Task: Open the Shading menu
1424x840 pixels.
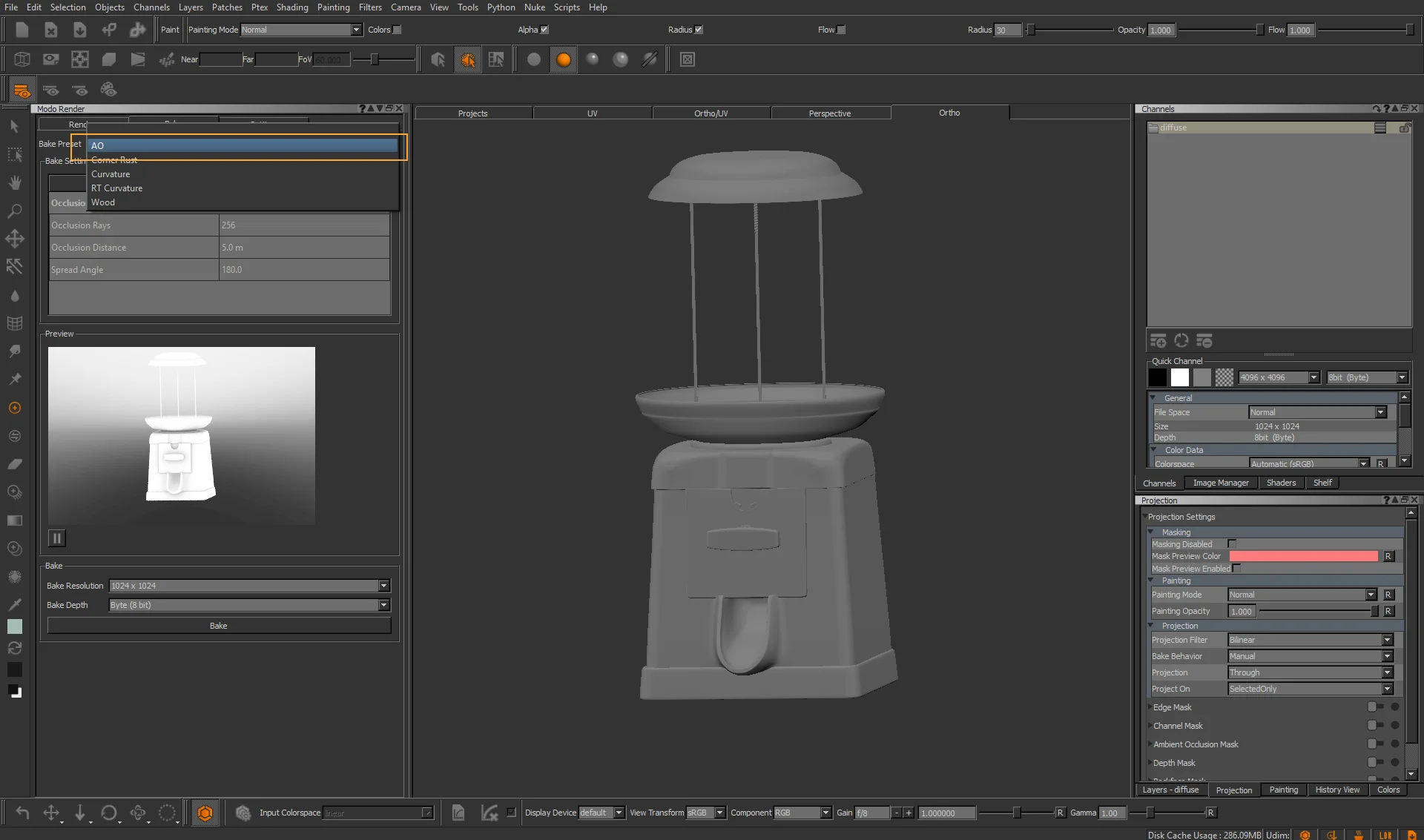Action: (292, 7)
